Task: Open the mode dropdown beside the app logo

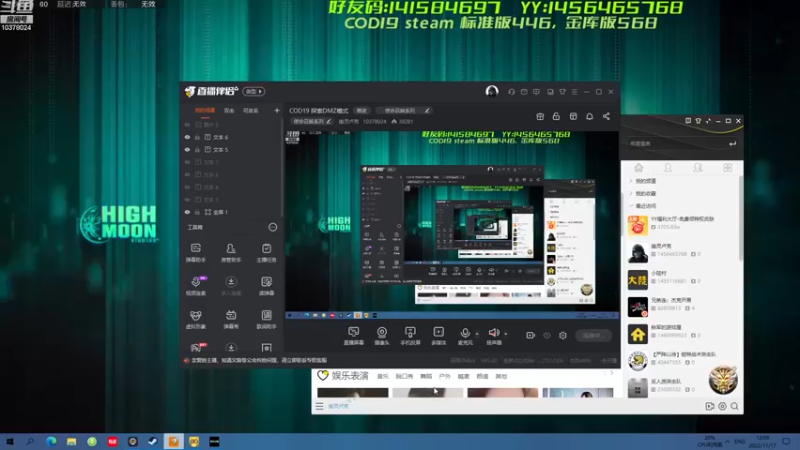Action: tap(254, 91)
